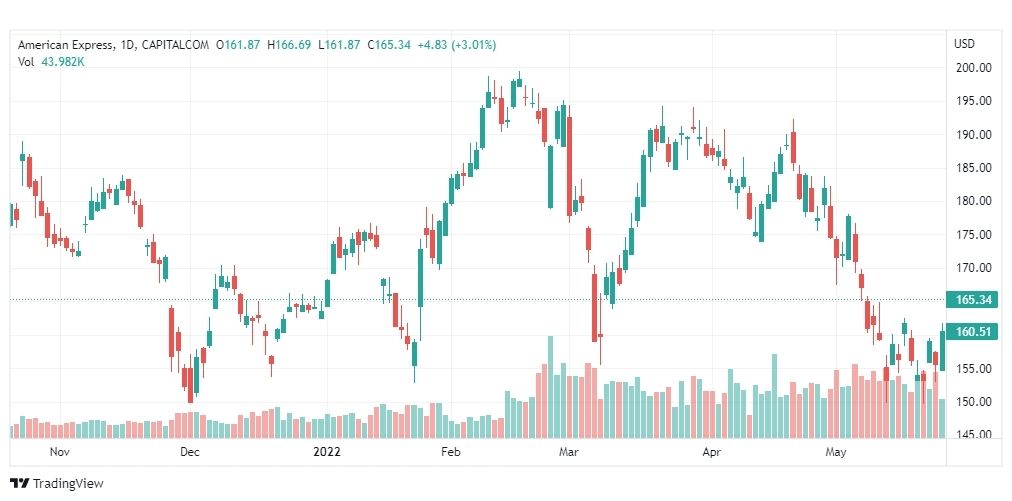Click the CAPITALCOM source label
Image resolution: width=1012 pixels, height=501 pixels.
(x=174, y=45)
